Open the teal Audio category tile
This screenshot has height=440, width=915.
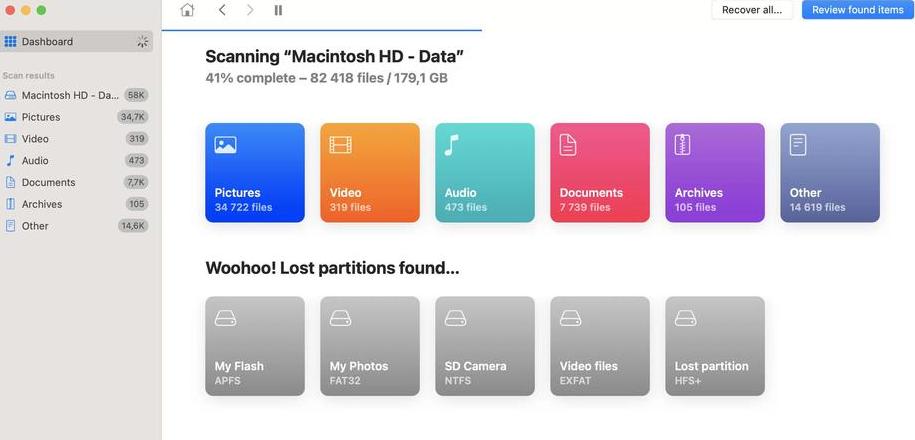pyautogui.click(x=485, y=173)
